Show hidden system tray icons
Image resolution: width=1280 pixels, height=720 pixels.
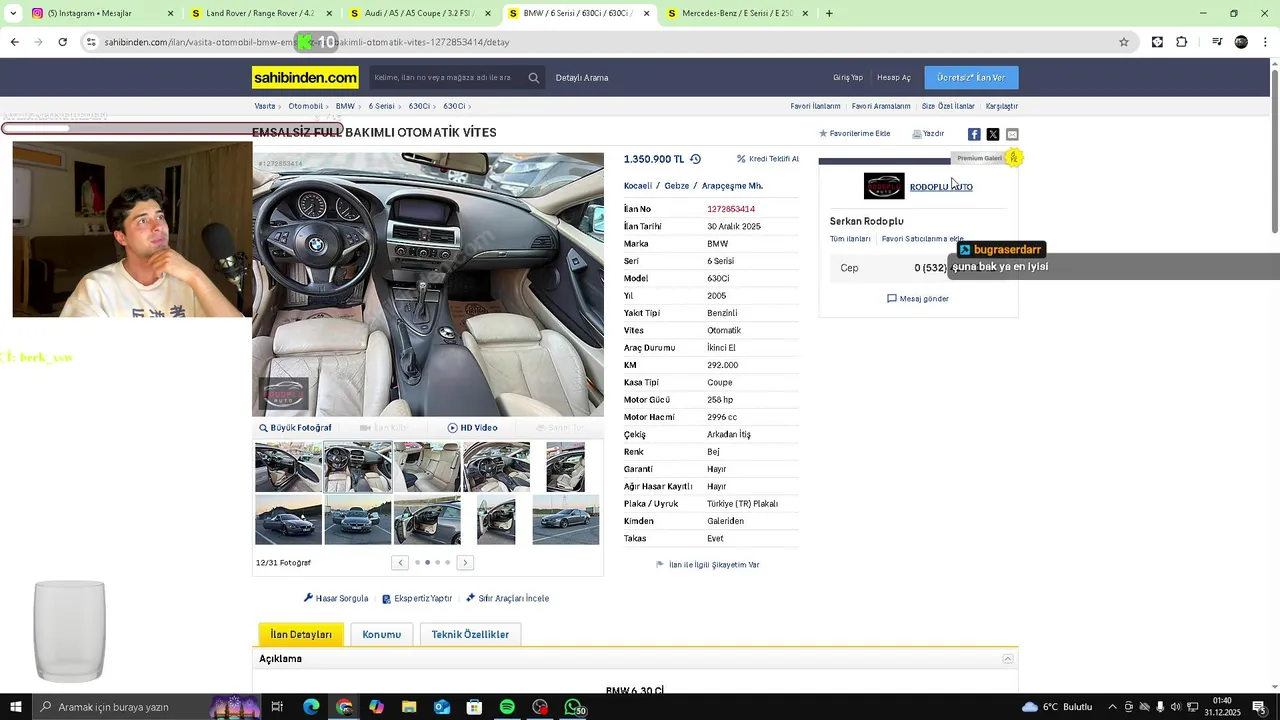[1112, 707]
